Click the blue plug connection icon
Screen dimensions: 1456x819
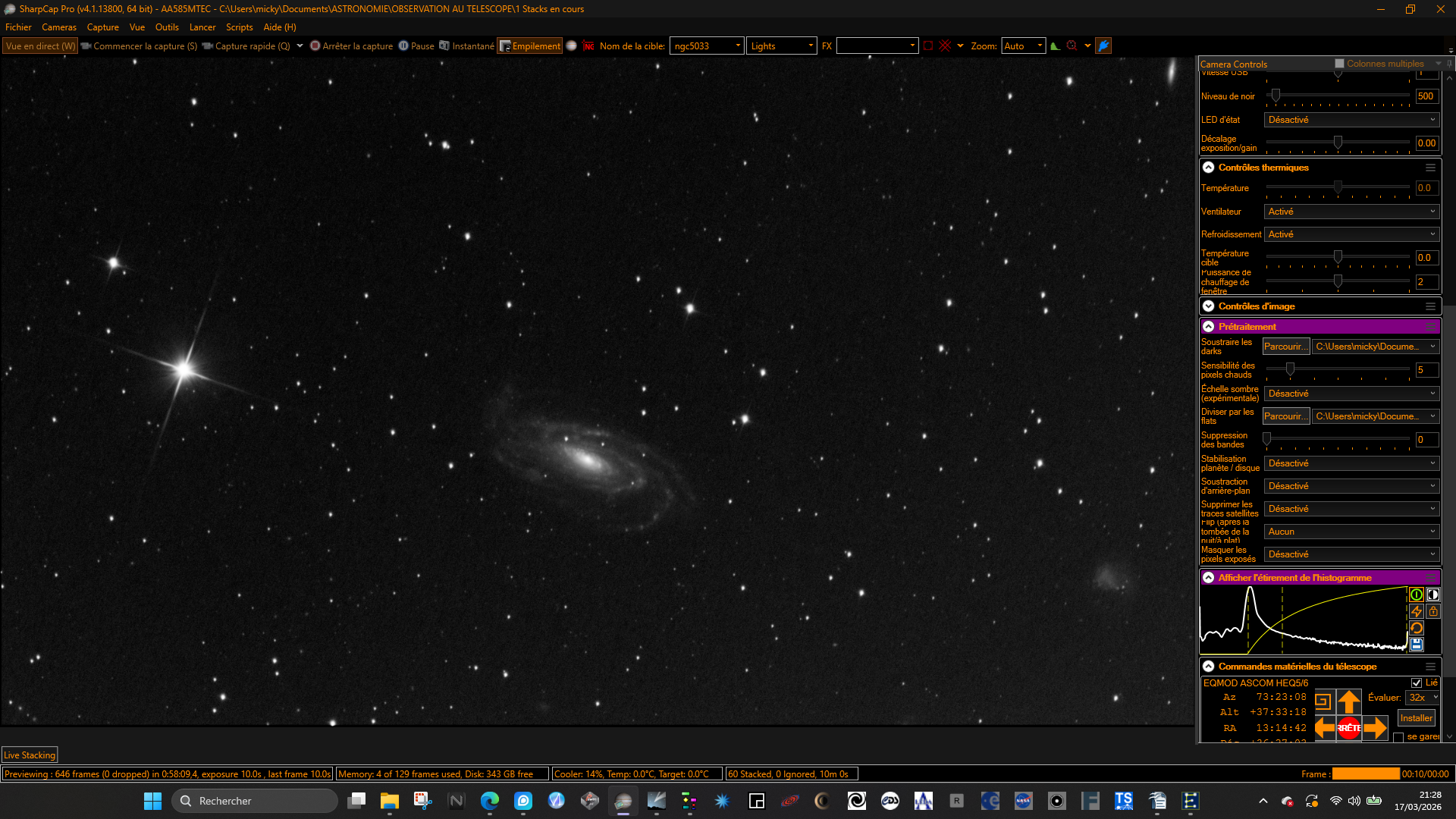(1103, 45)
